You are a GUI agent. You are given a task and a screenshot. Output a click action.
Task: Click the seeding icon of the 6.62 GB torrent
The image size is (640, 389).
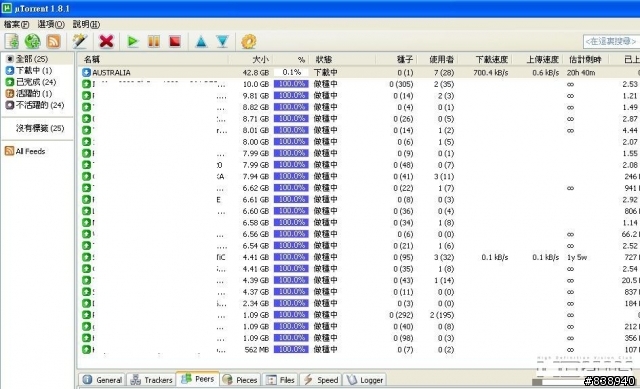point(86,188)
